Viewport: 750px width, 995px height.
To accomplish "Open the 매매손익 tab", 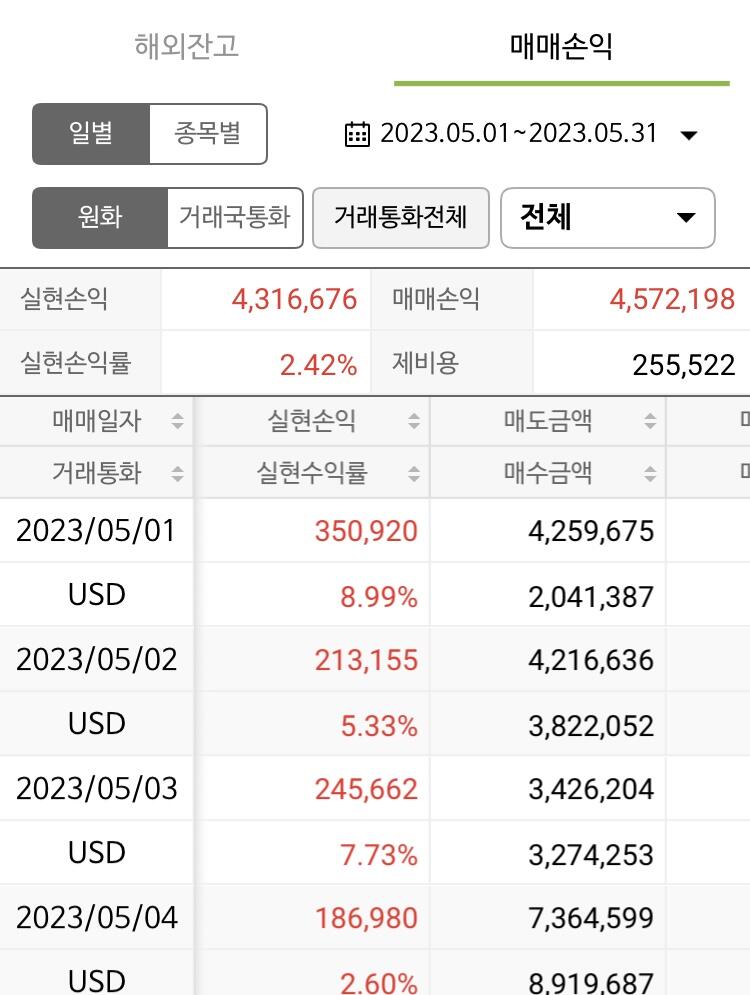I will pyautogui.click(x=562, y=46).
